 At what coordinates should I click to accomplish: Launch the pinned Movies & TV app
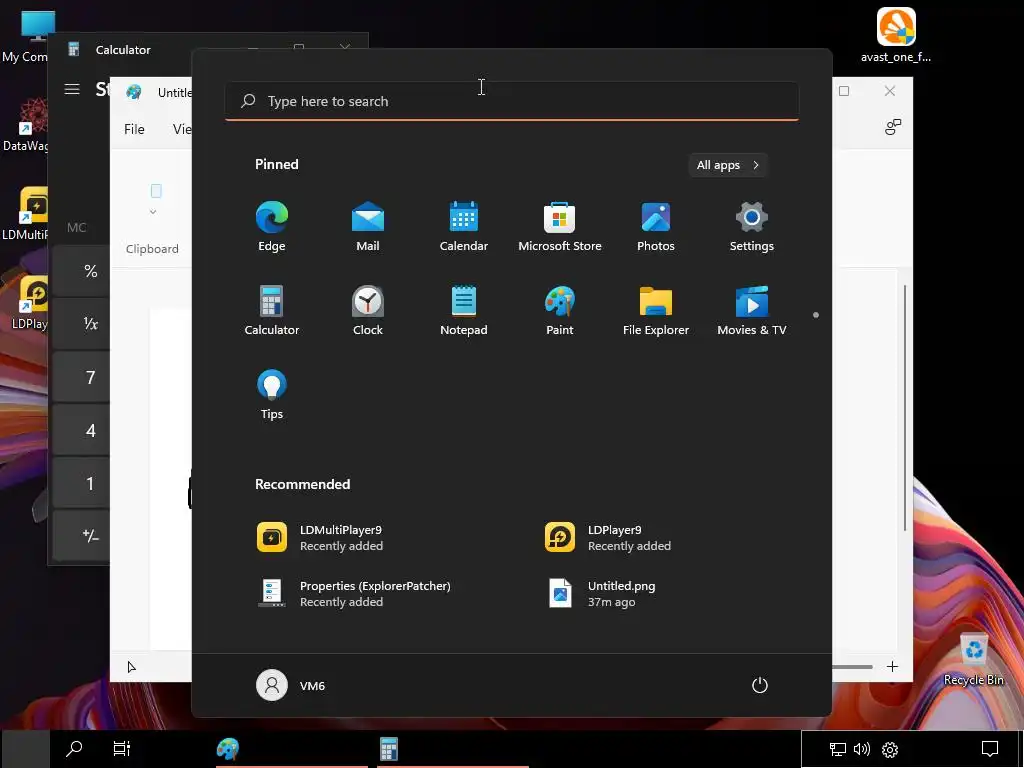pos(752,311)
